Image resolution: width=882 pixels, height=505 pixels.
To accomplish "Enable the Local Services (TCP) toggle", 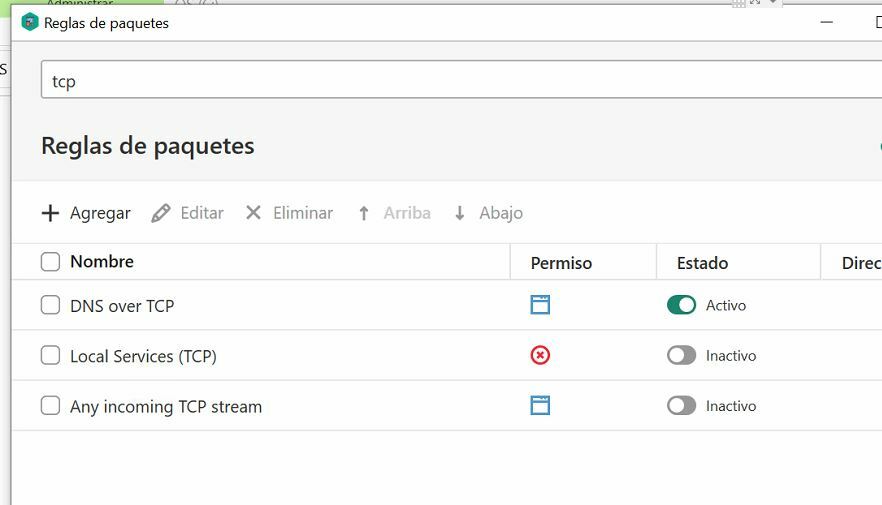I will (681, 355).
